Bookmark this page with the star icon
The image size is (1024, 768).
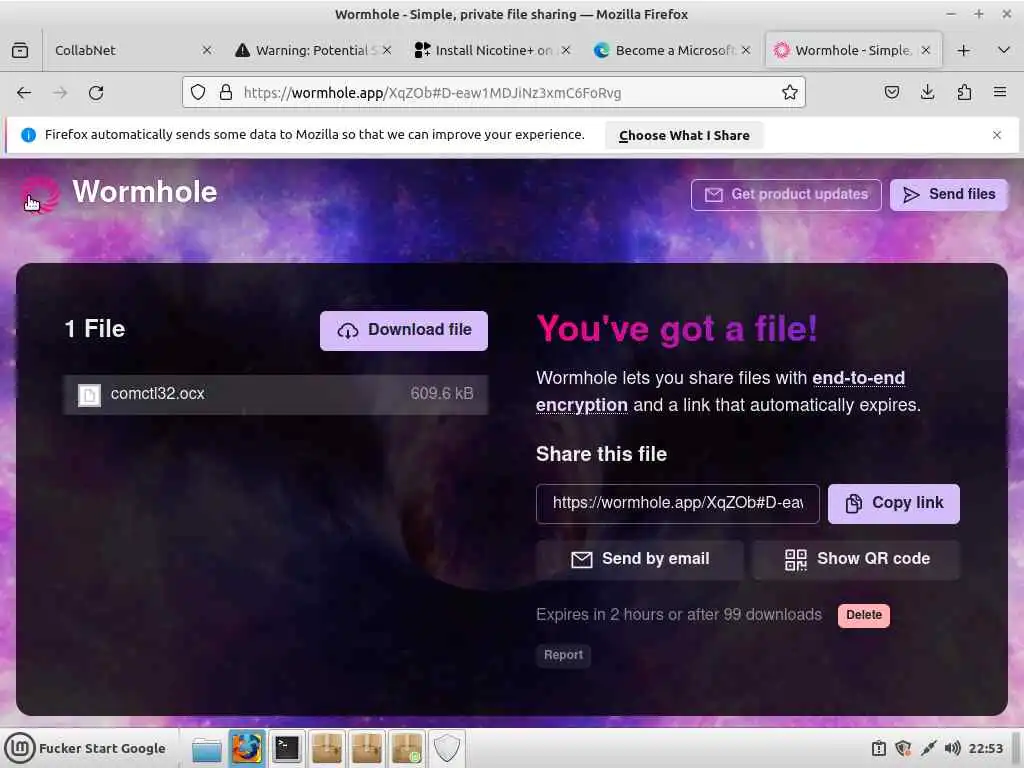pos(790,93)
